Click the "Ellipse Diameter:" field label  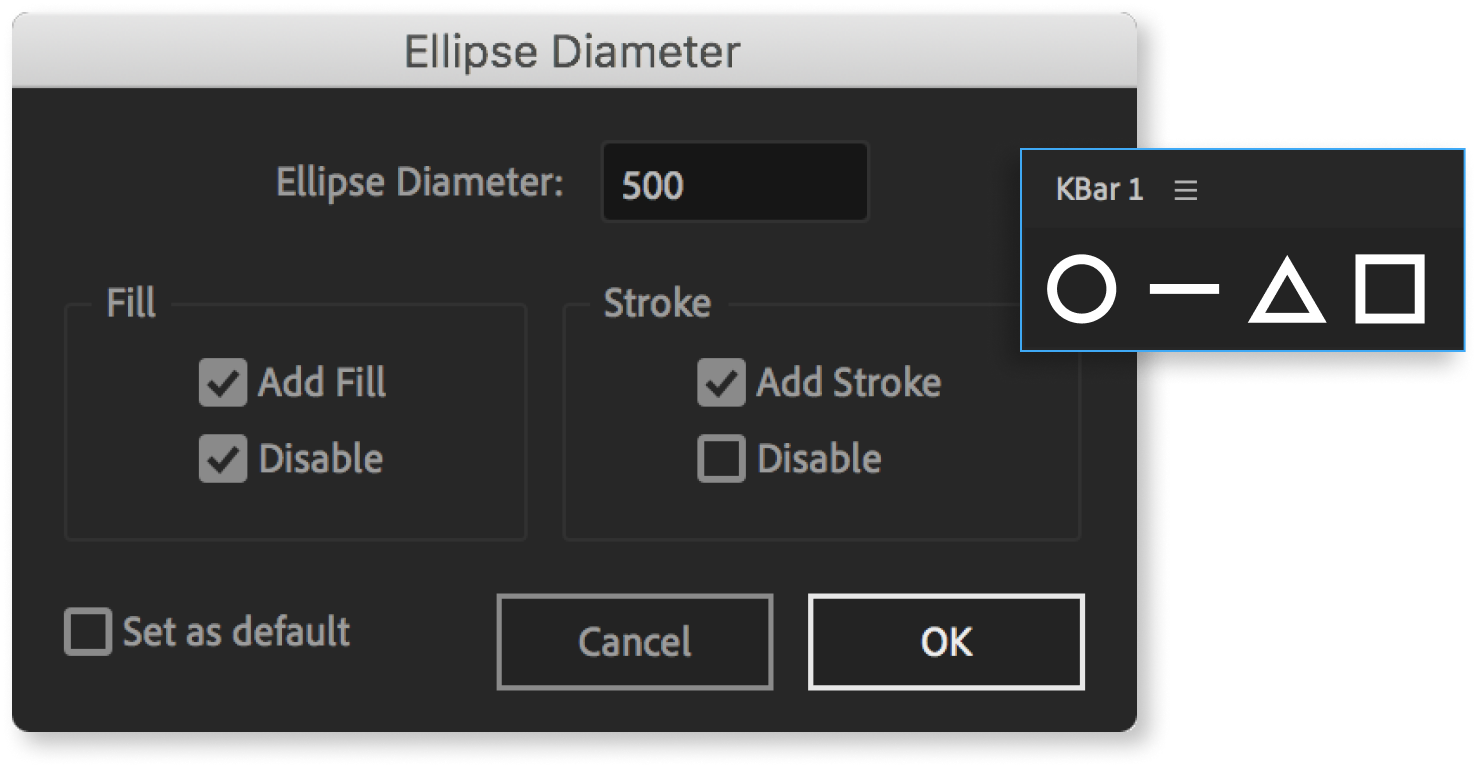point(420,183)
